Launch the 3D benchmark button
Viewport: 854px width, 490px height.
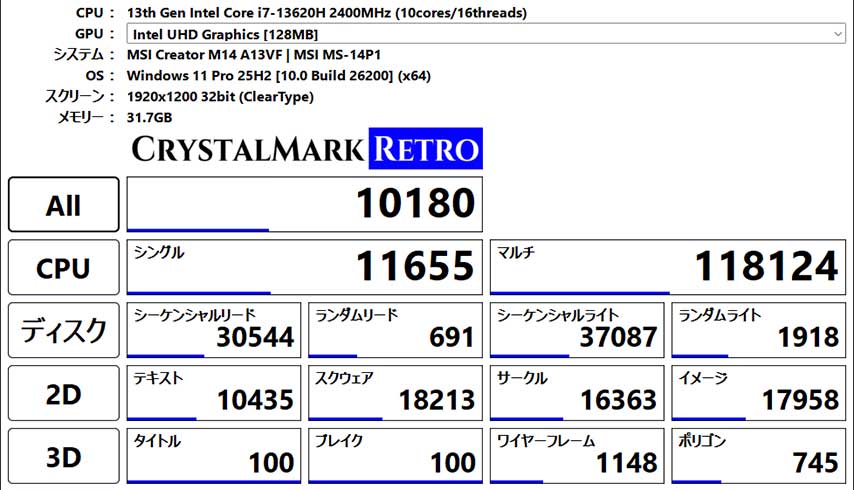[x=63, y=458]
